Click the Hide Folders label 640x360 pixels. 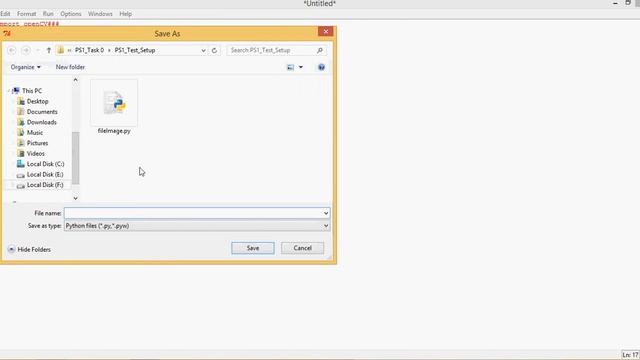point(34,249)
